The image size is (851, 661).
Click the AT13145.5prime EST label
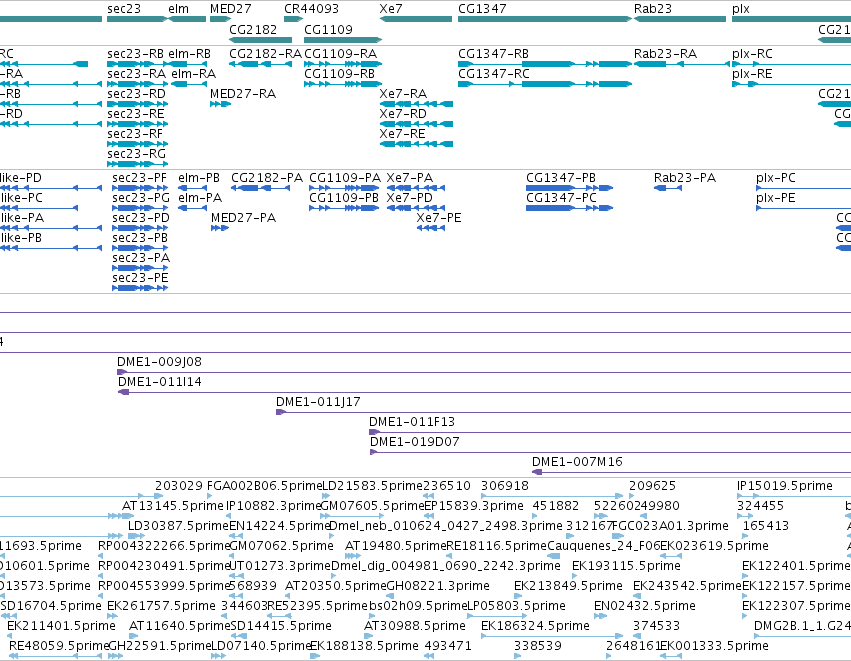coord(173,505)
